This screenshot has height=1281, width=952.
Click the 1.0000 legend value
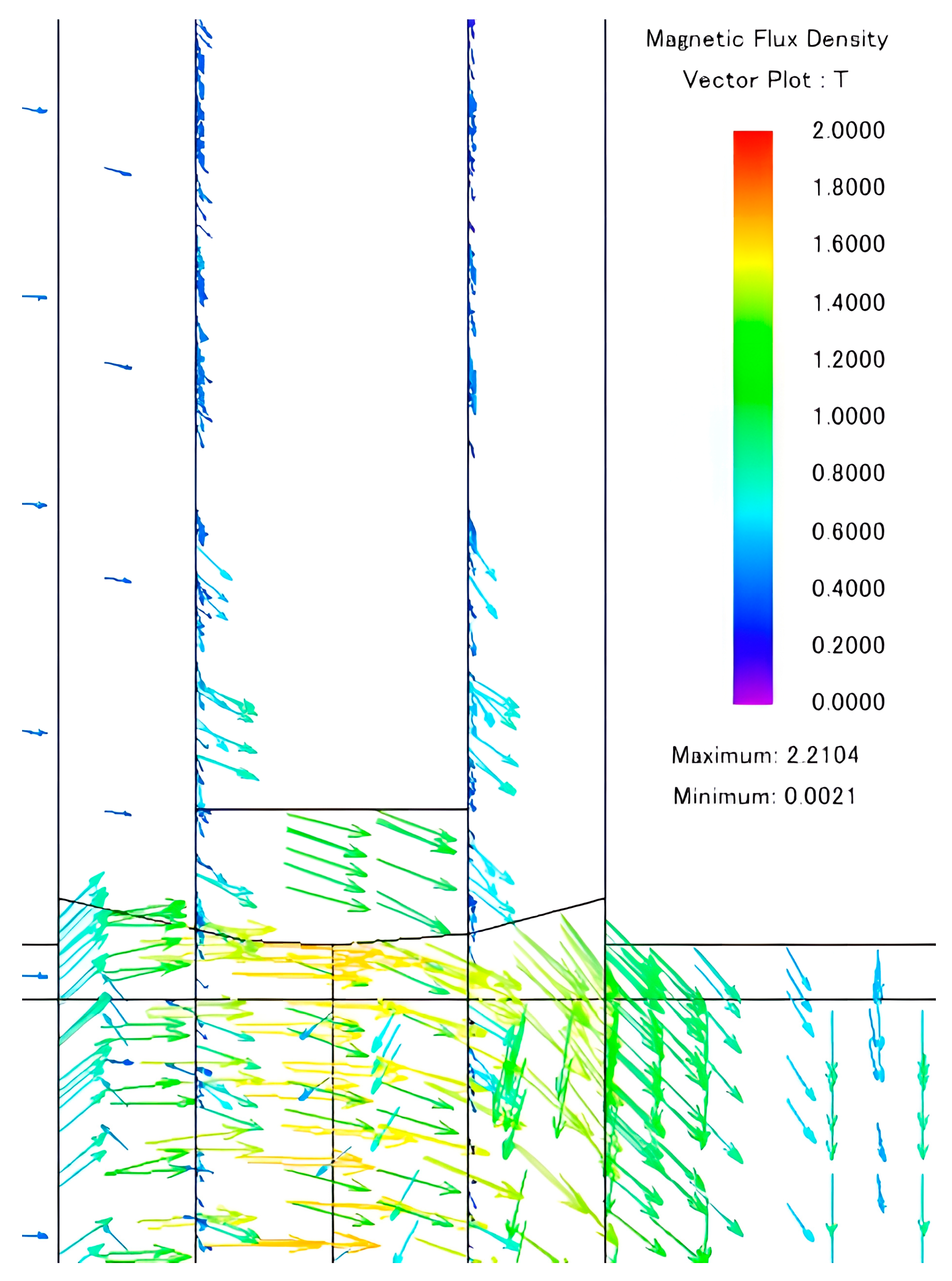coord(848,416)
